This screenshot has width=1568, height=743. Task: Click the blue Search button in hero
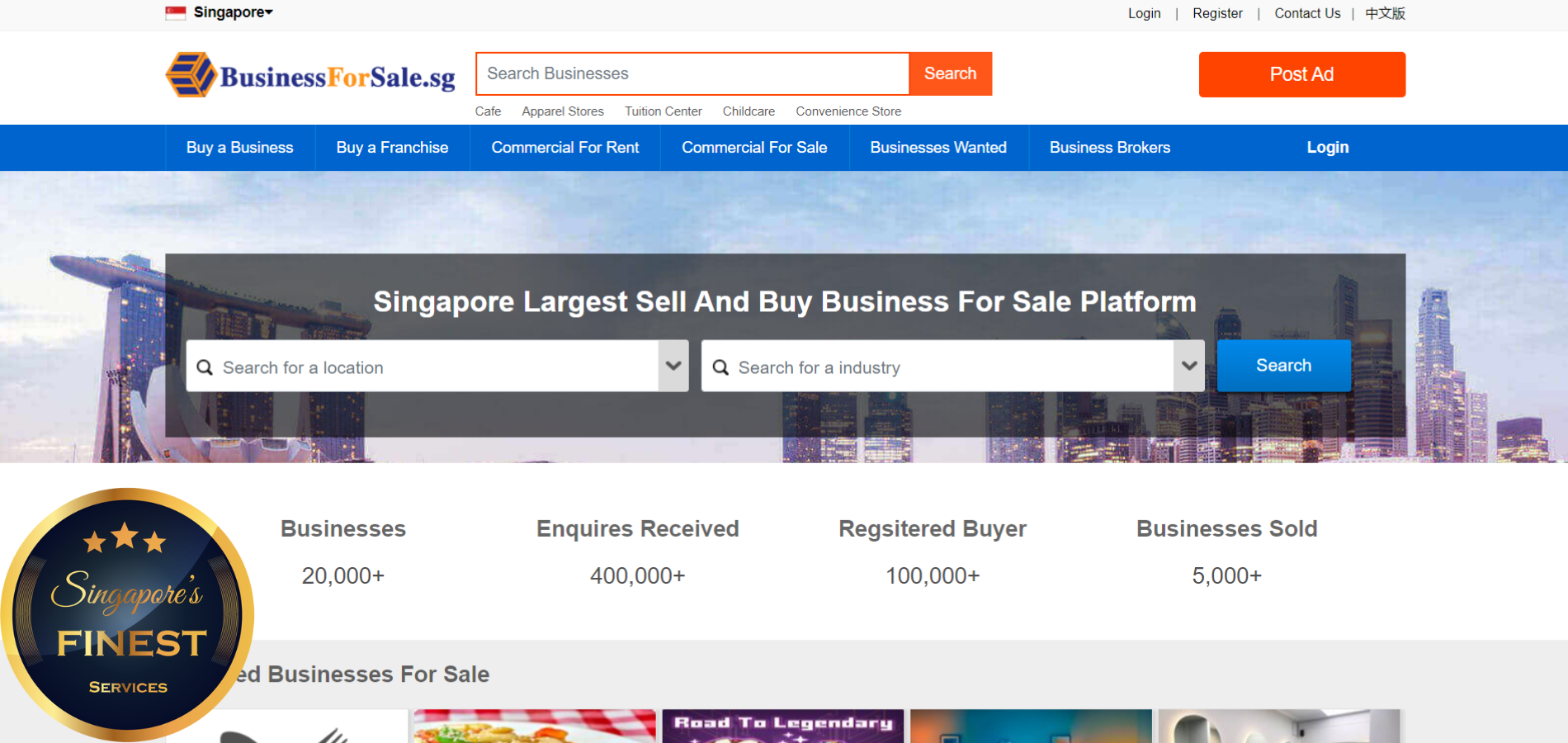point(1283,366)
